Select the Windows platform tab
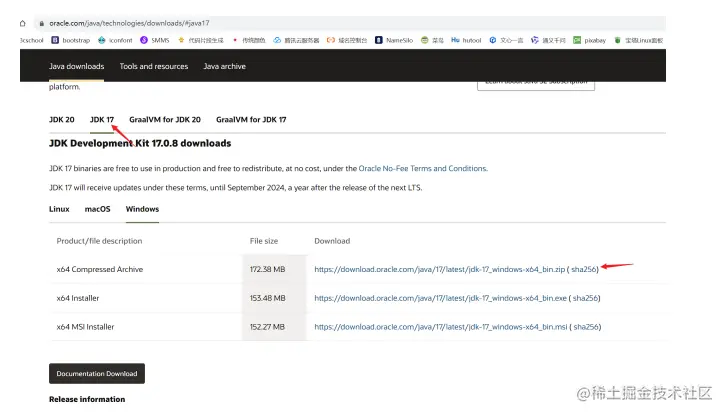The image size is (726, 415). [x=142, y=209]
